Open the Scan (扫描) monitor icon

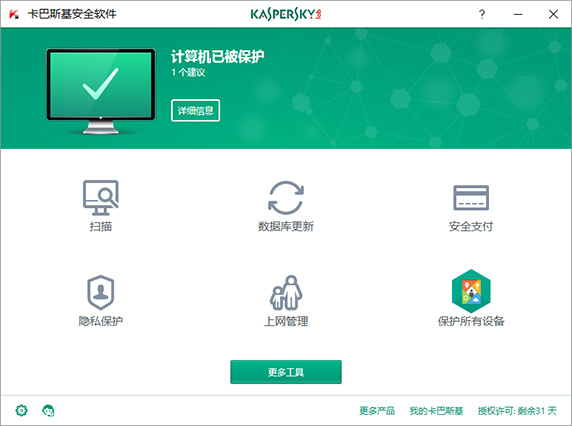pyautogui.click(x=101, y=197)
